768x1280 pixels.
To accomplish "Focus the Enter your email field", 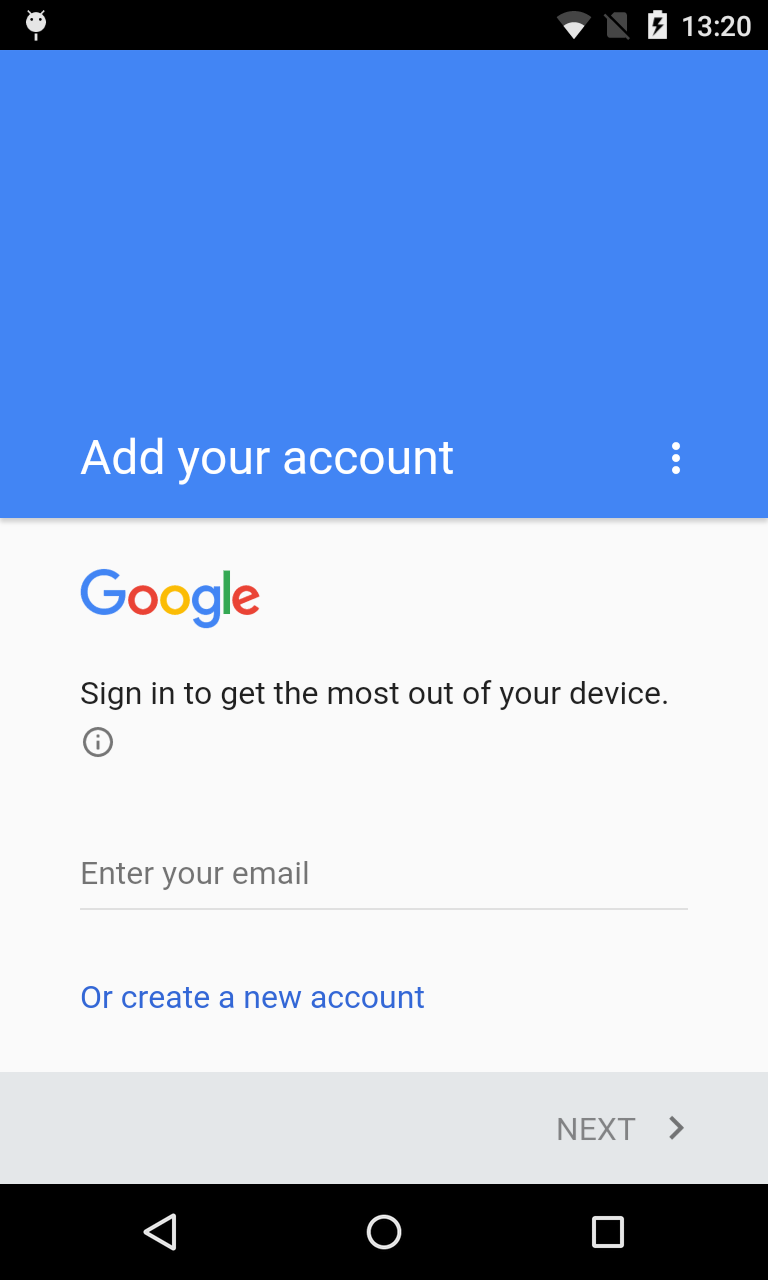I will 384,874.
